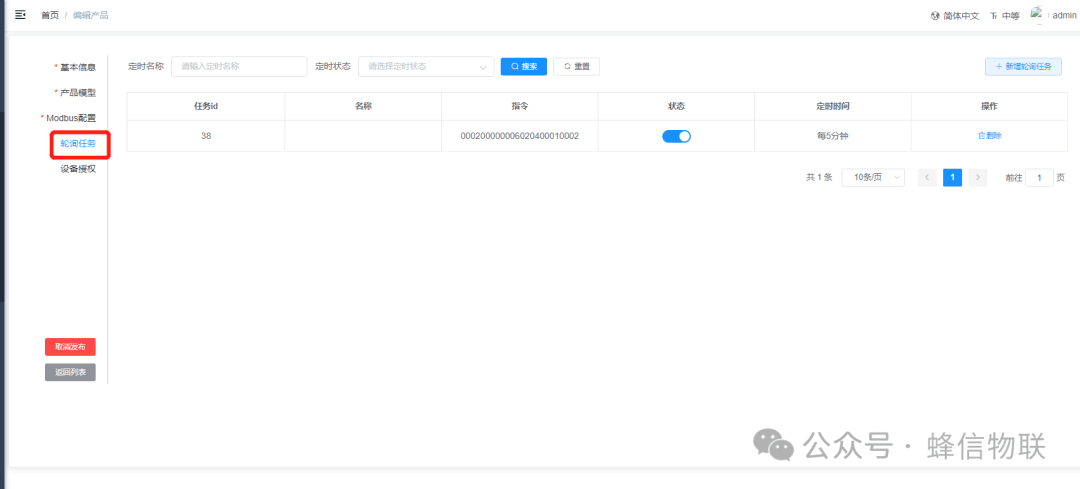Image resolution: width=1080 pixels, height=489 pixels.
Task: Click the 共 1 条 total count text
Action: pos(819,178)
